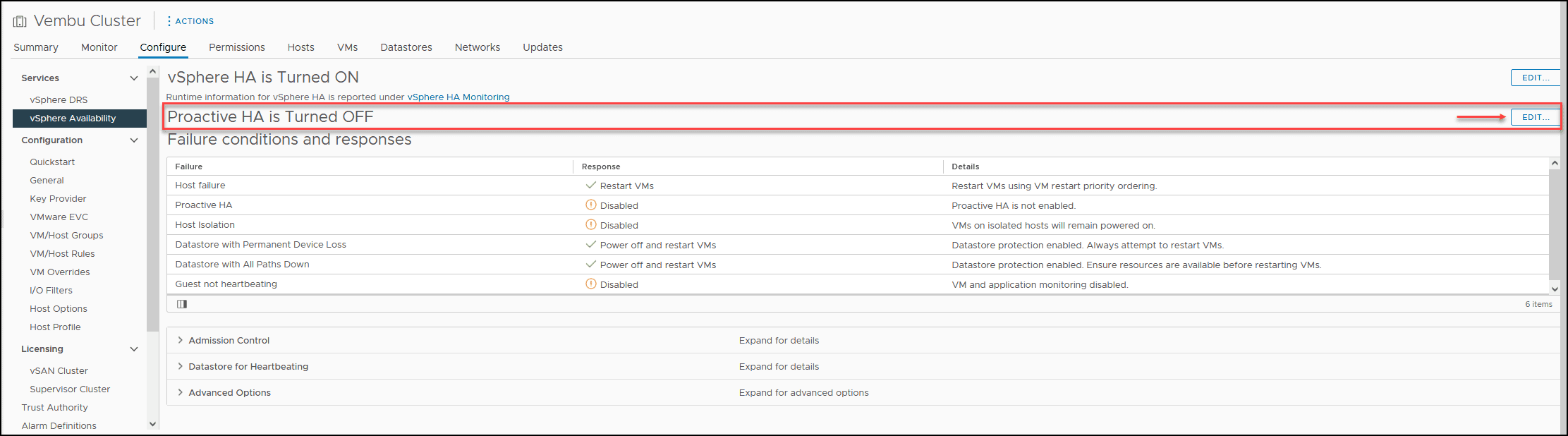Click the checkmark icon for Host failure
Viewport: 1568px width, 436px height.
coord(591,186)
